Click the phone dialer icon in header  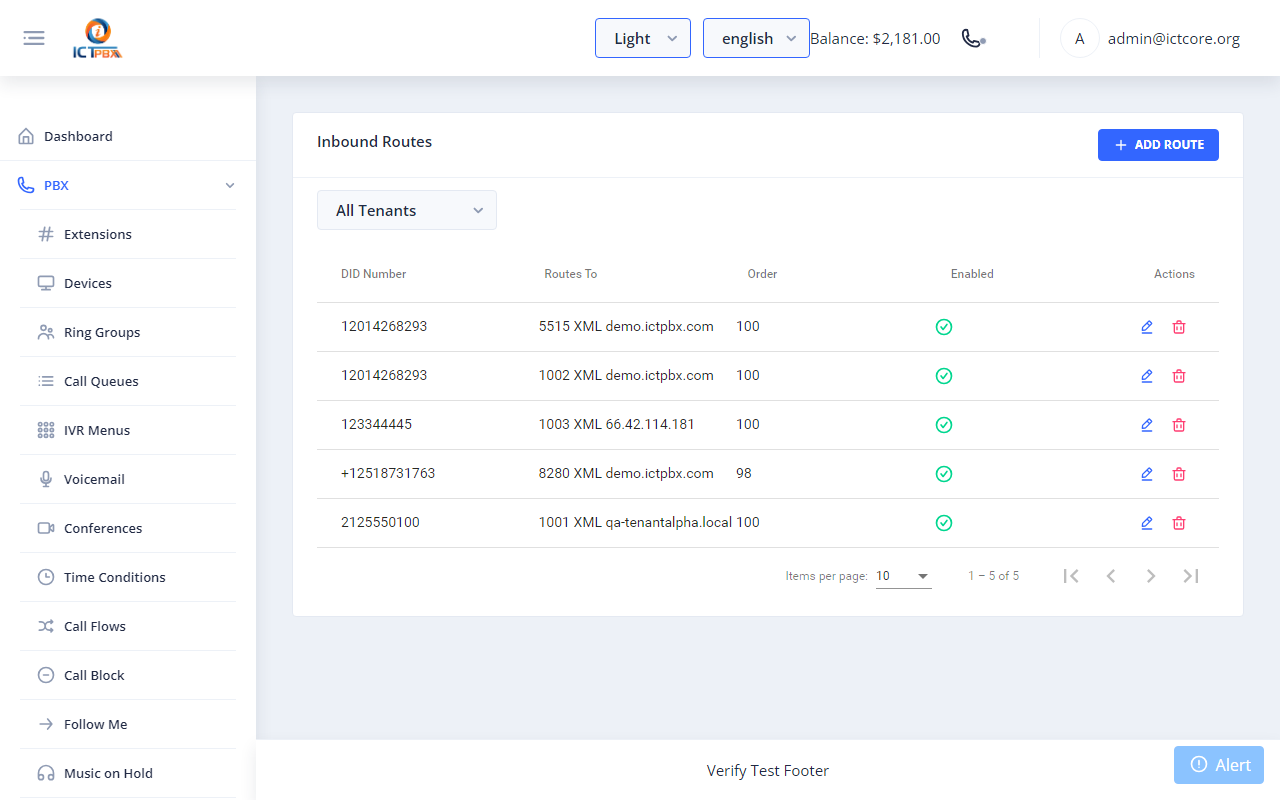pos(973,38)
